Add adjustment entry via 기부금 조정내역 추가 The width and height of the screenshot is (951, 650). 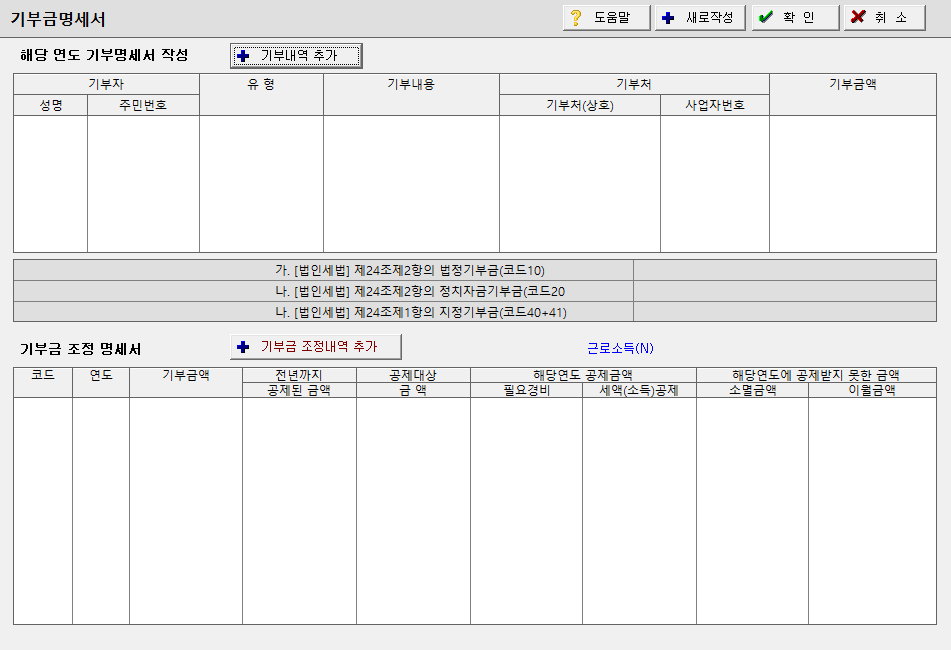[x=316, y=347]
